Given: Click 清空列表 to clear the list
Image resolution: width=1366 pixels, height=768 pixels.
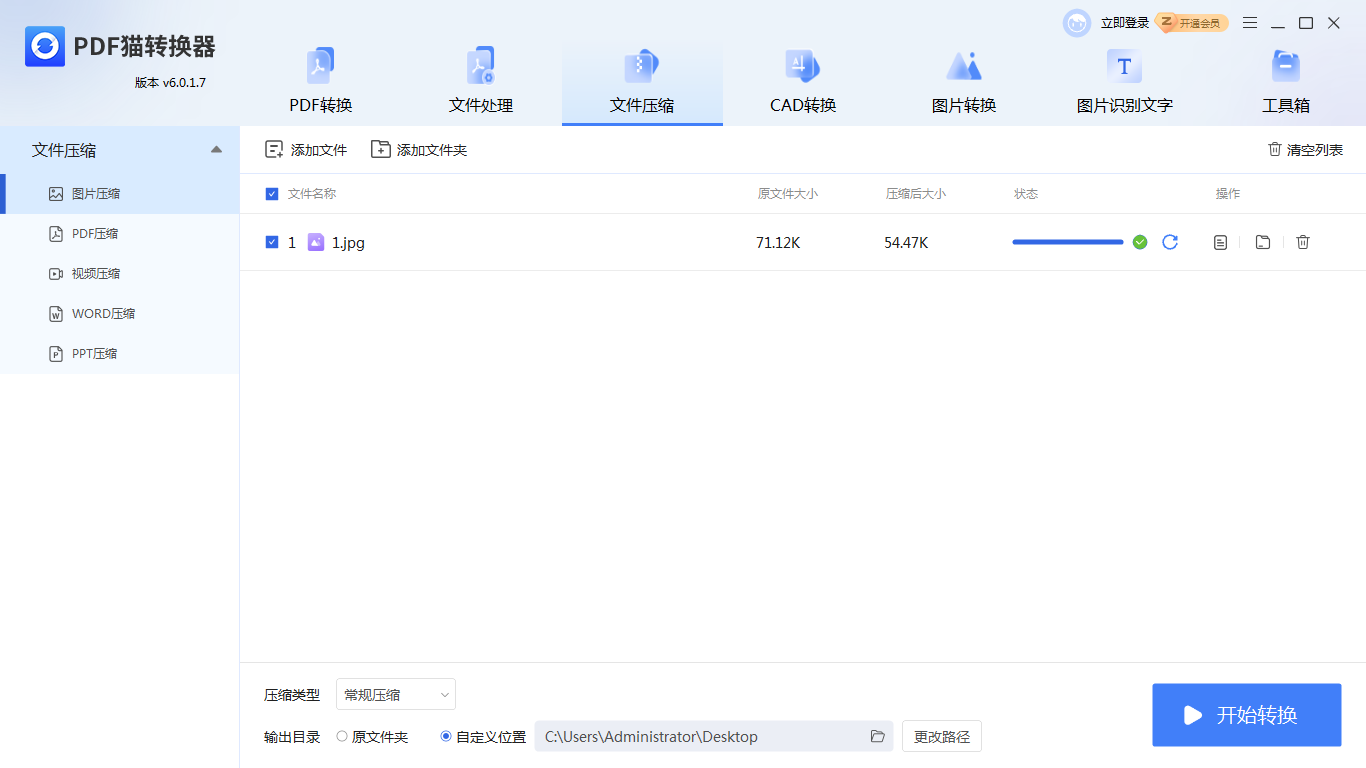Looking at the screenshot, I should click(x=1305, y=150).
